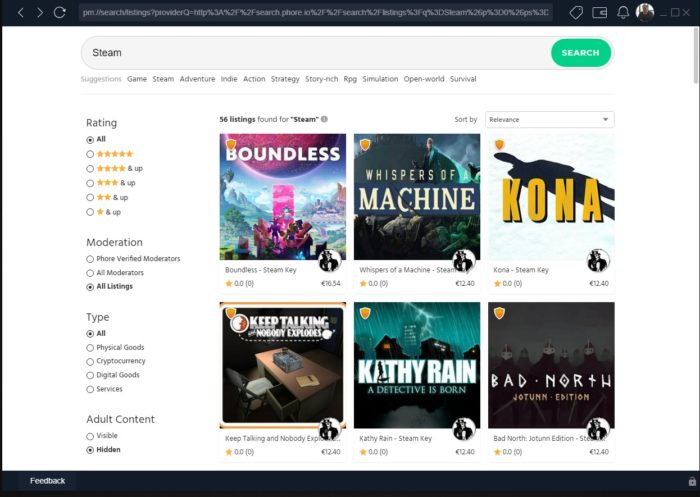Screen dimensions: 700x497
Task: Click the page vertical scrollbar
Action: pos(696,56)
